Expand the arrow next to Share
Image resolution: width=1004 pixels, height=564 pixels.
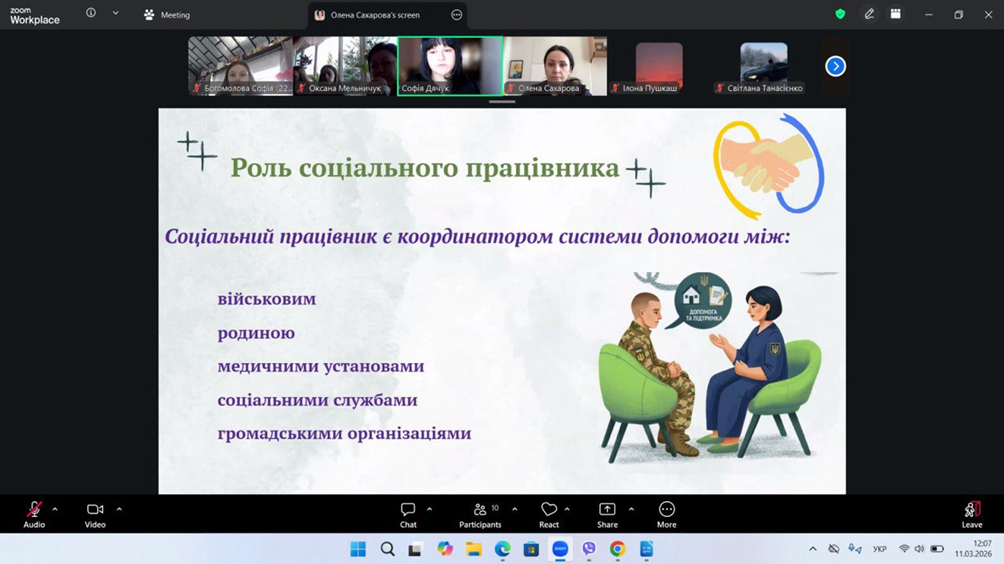click(x=631, y=509)
